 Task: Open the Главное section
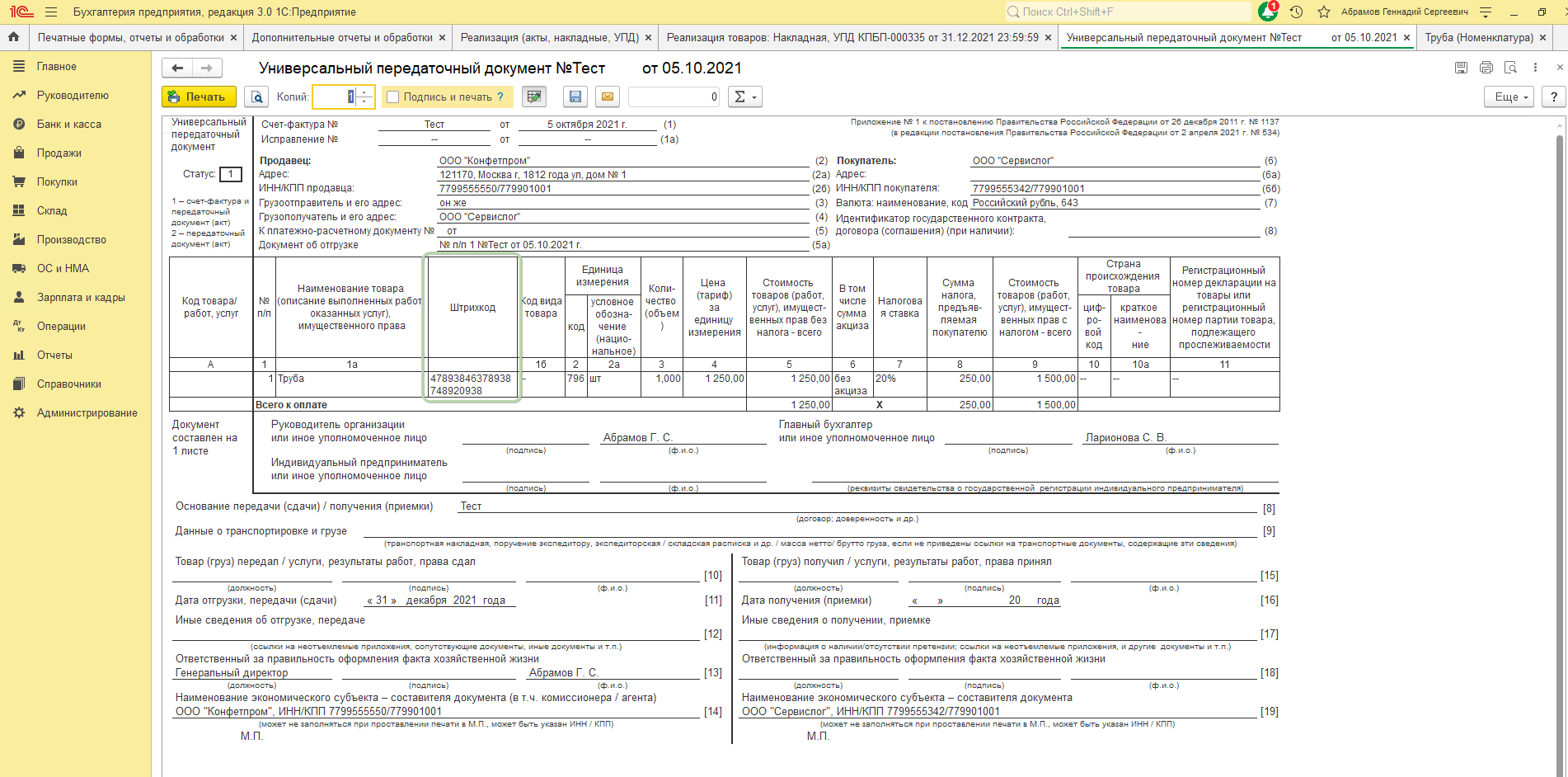pyautogui.click(x=56, y=67)
